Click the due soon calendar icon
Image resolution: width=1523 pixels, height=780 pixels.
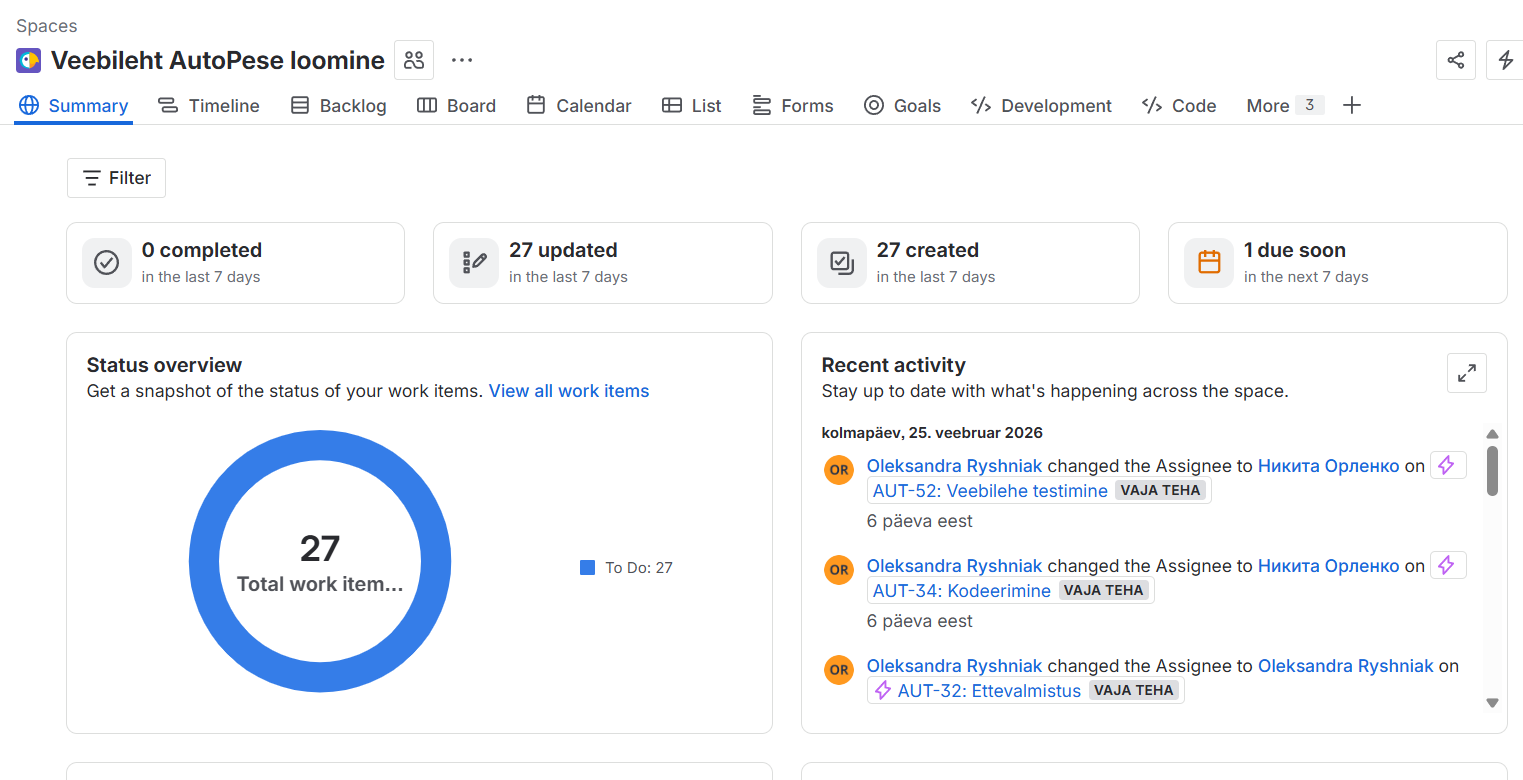(1209, 263)
